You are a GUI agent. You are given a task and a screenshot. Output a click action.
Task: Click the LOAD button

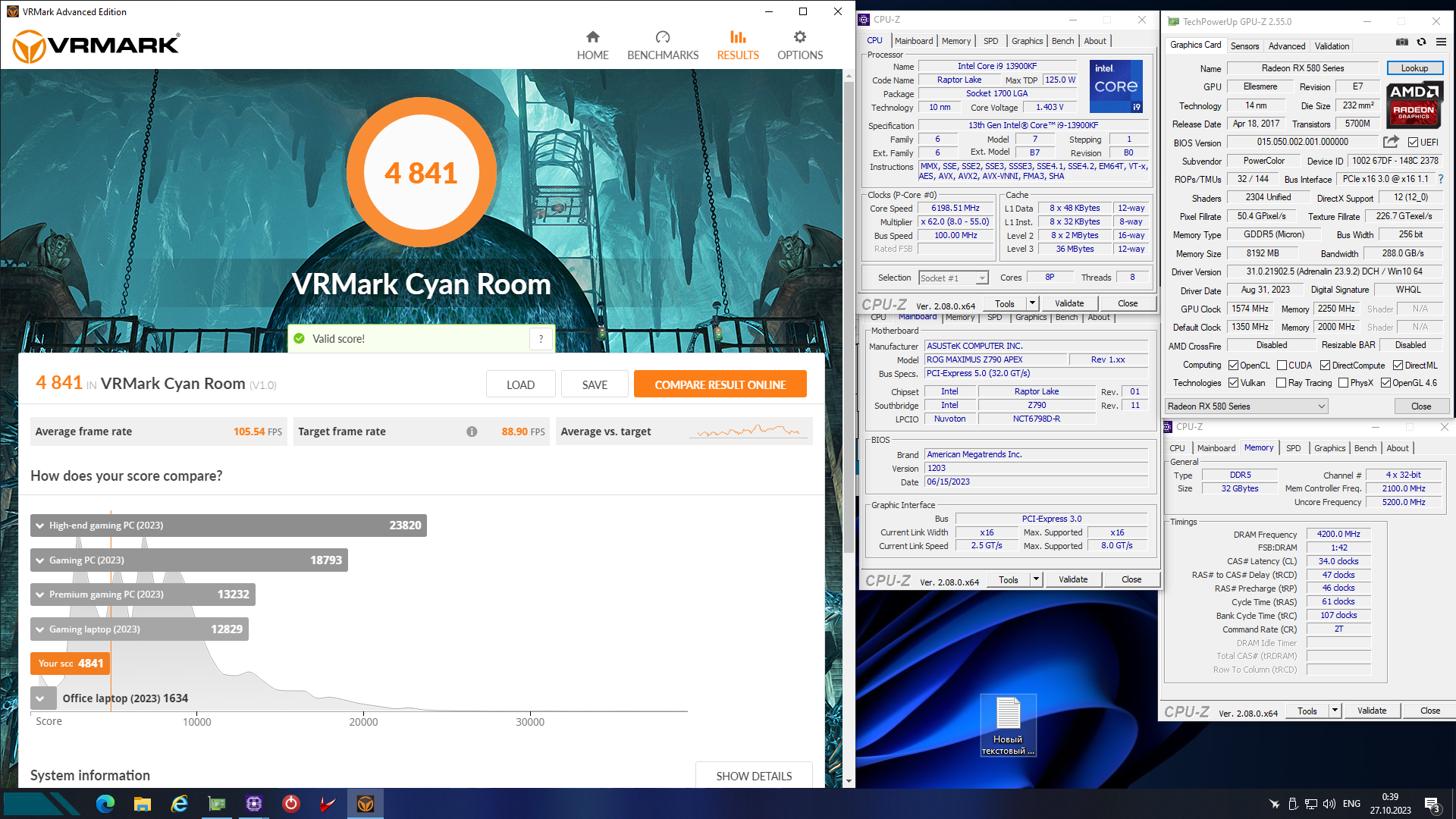520,384
